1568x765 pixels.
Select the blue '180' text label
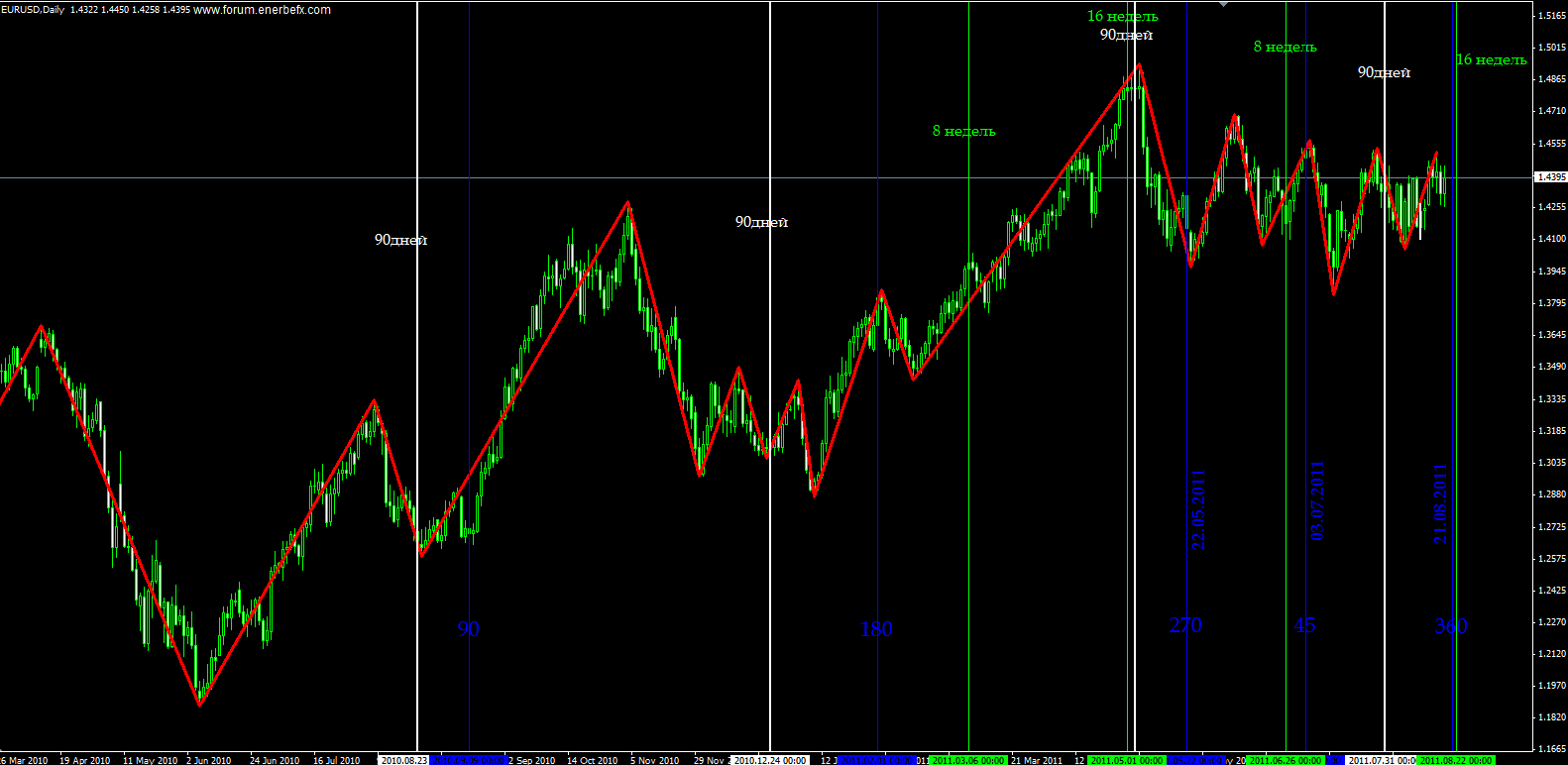[875, 629]
